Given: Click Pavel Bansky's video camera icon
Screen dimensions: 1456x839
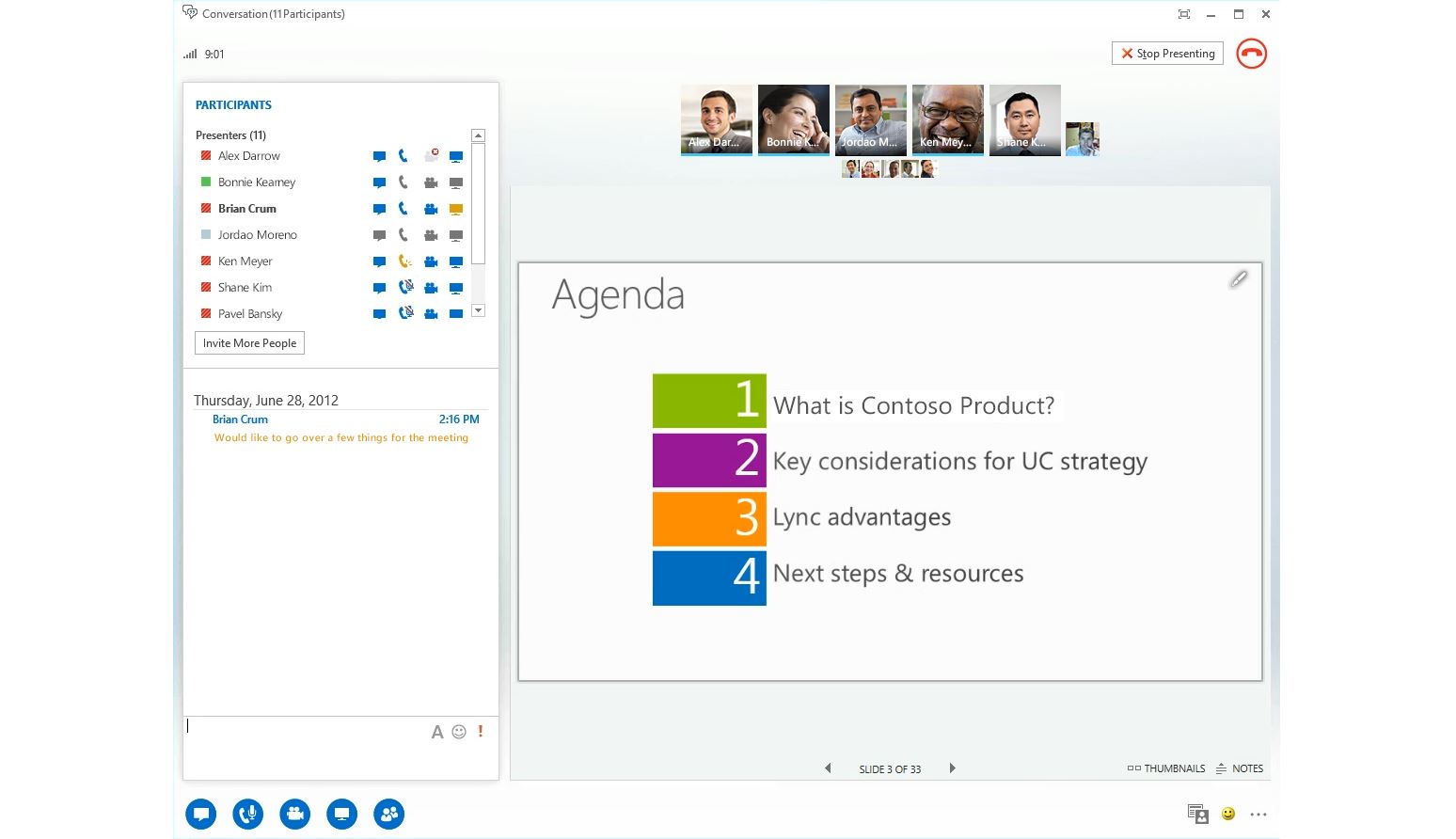Looking at the screenshot, I should [x=431, y=314].
